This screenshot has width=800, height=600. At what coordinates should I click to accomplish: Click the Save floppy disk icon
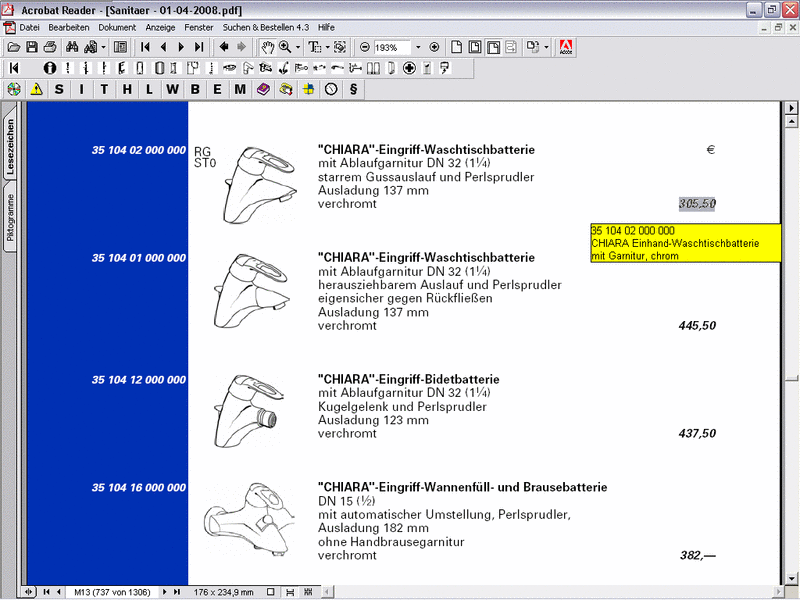pyautogui.click(x=32, y=47)
